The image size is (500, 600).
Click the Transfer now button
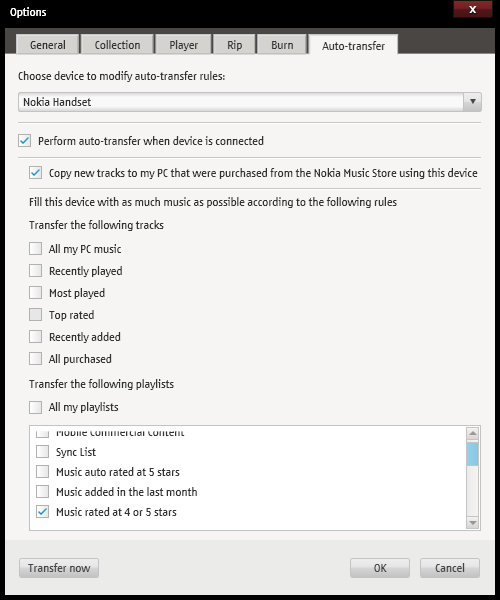pos(59,568)
